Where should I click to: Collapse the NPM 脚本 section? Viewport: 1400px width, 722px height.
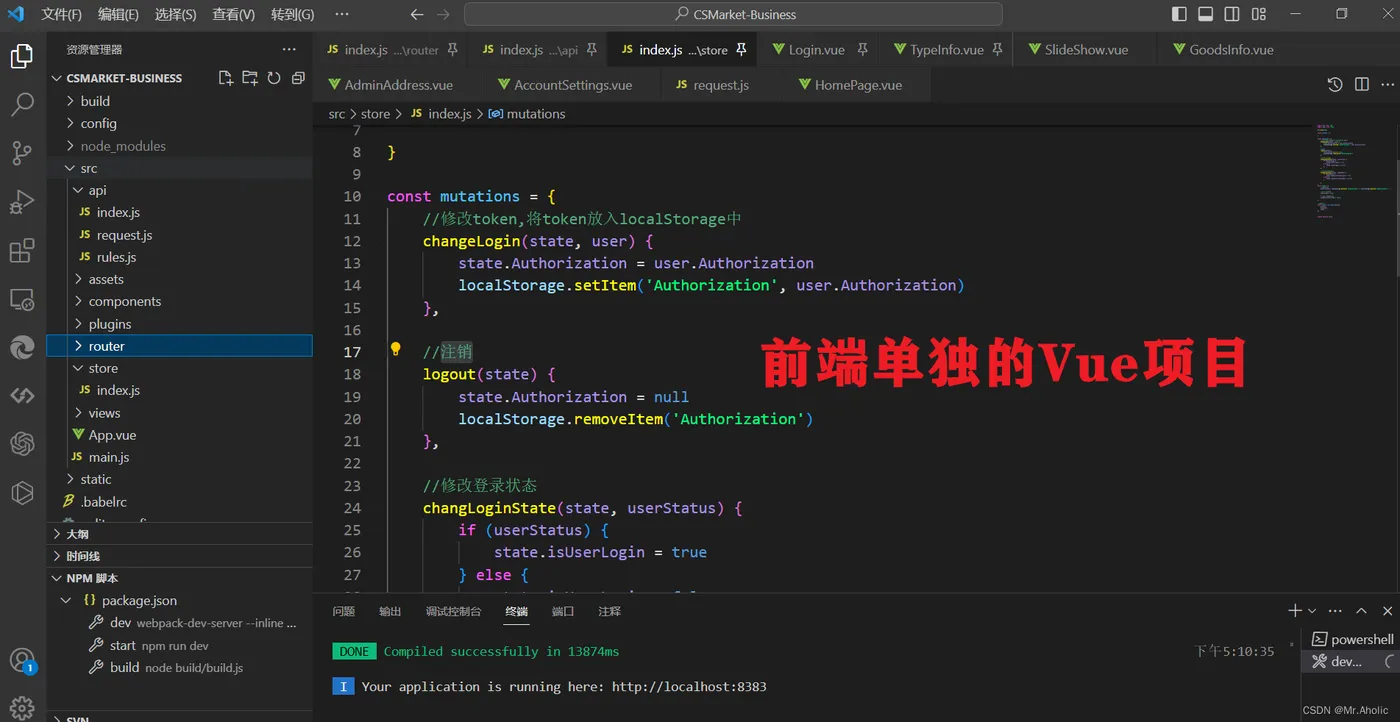click(180, 578)
